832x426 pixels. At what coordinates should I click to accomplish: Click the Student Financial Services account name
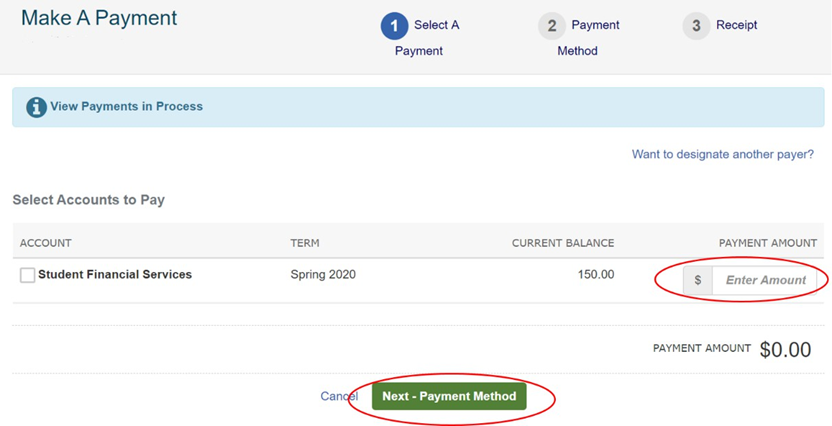[x=114, y=274]
